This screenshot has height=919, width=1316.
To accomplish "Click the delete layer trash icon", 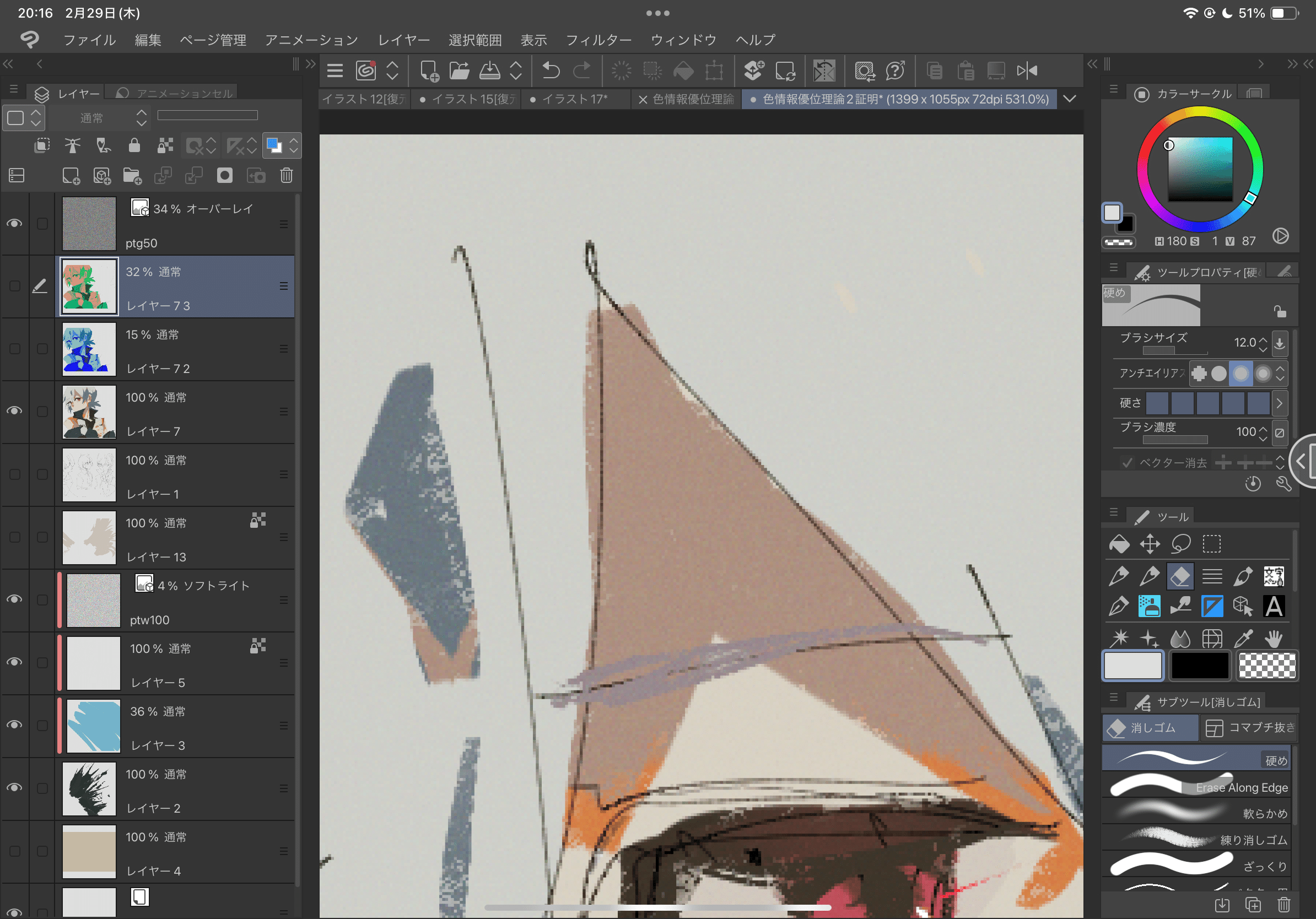I will coord(287,175).
